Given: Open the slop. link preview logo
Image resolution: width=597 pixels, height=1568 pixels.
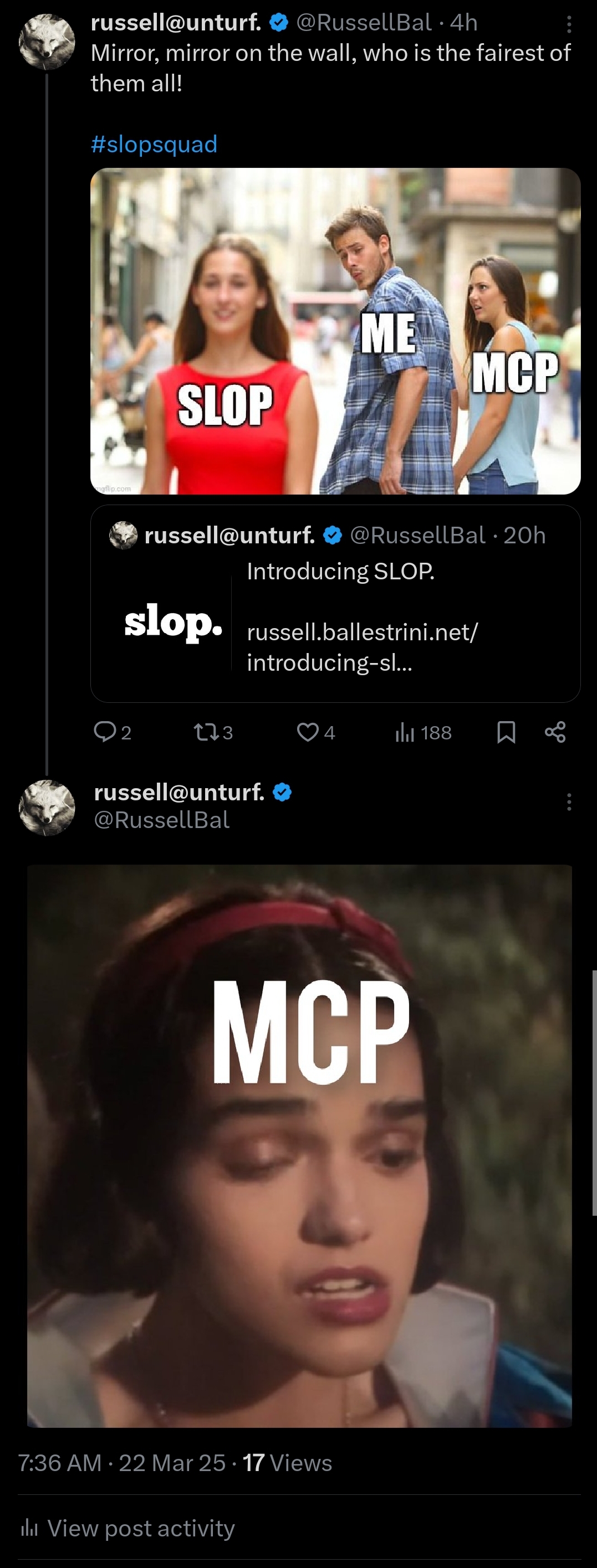Looking at the screenshot, I should pyautogui.click(x=173, y=623).
